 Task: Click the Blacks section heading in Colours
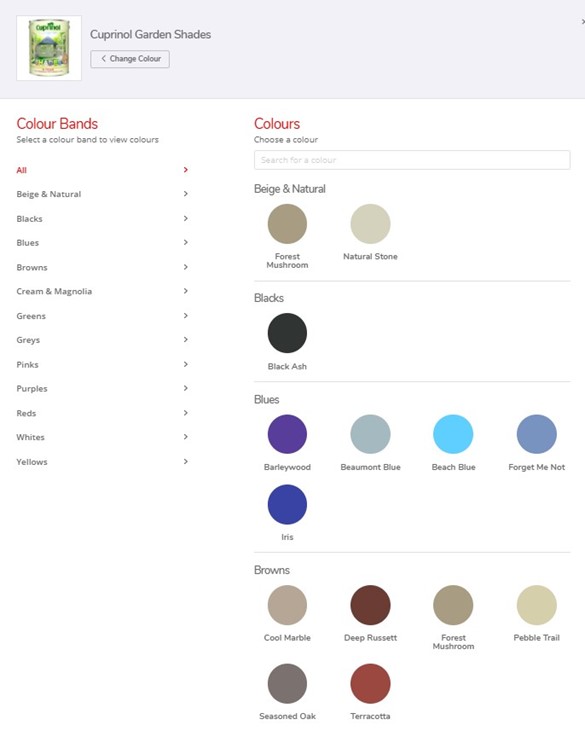click(x=269, y=298)
